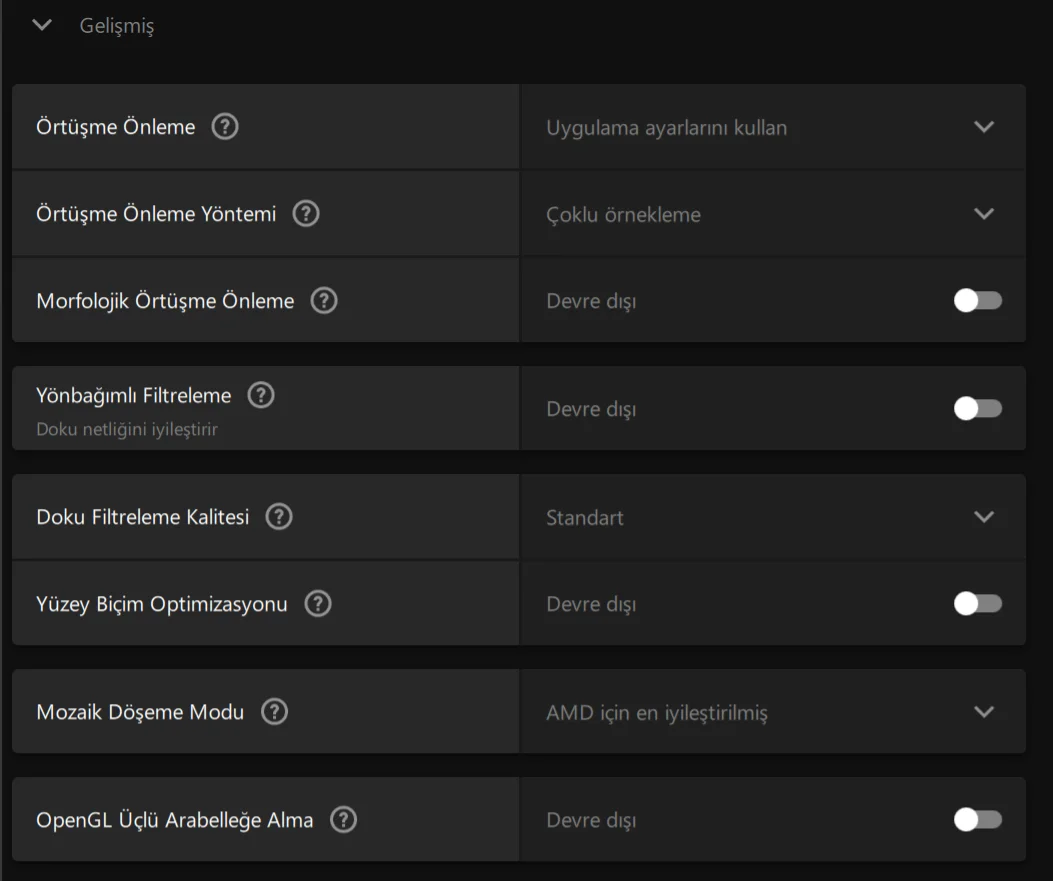Viewport: 1053px width, 881px height.
Task: Click help icon for Morfolojik Örtüşme Önleme
Action: click(324, 300)
